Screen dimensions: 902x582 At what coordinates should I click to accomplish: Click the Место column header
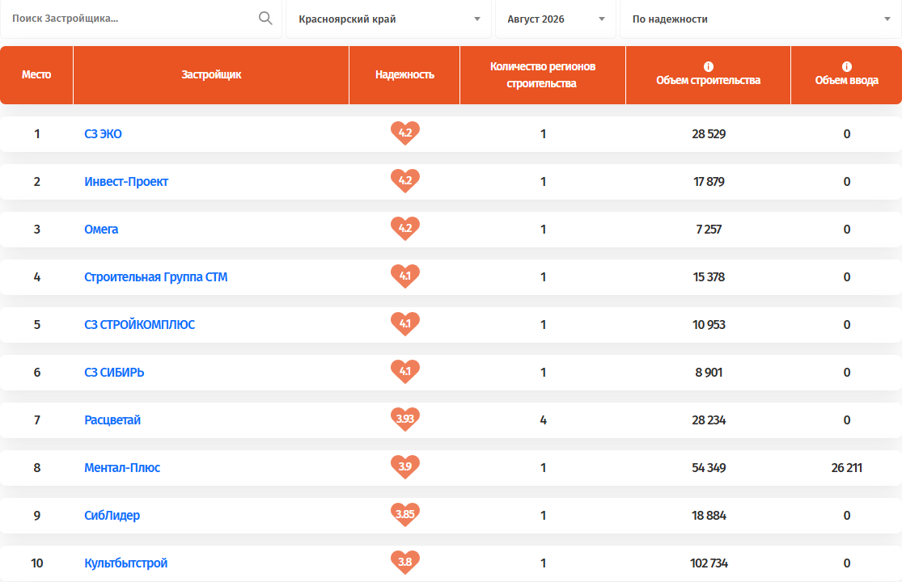(36, 75)
